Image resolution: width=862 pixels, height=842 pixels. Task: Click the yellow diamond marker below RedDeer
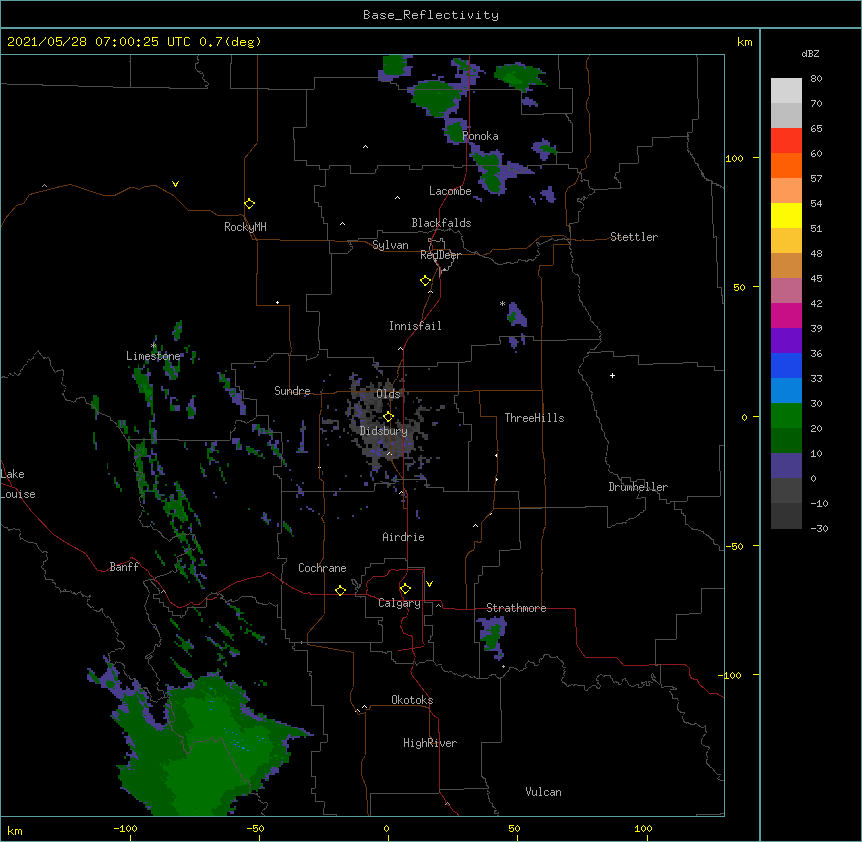425,281
